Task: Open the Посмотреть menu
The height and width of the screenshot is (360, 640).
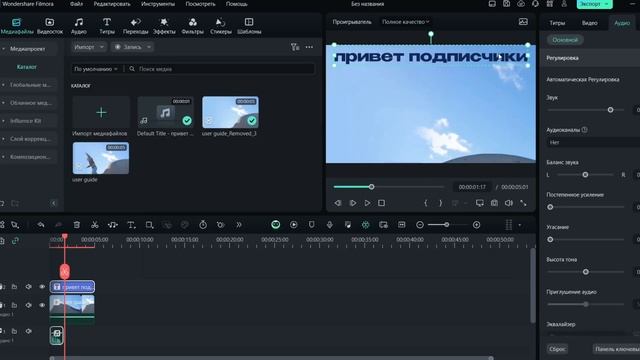Action: (200, 4)
